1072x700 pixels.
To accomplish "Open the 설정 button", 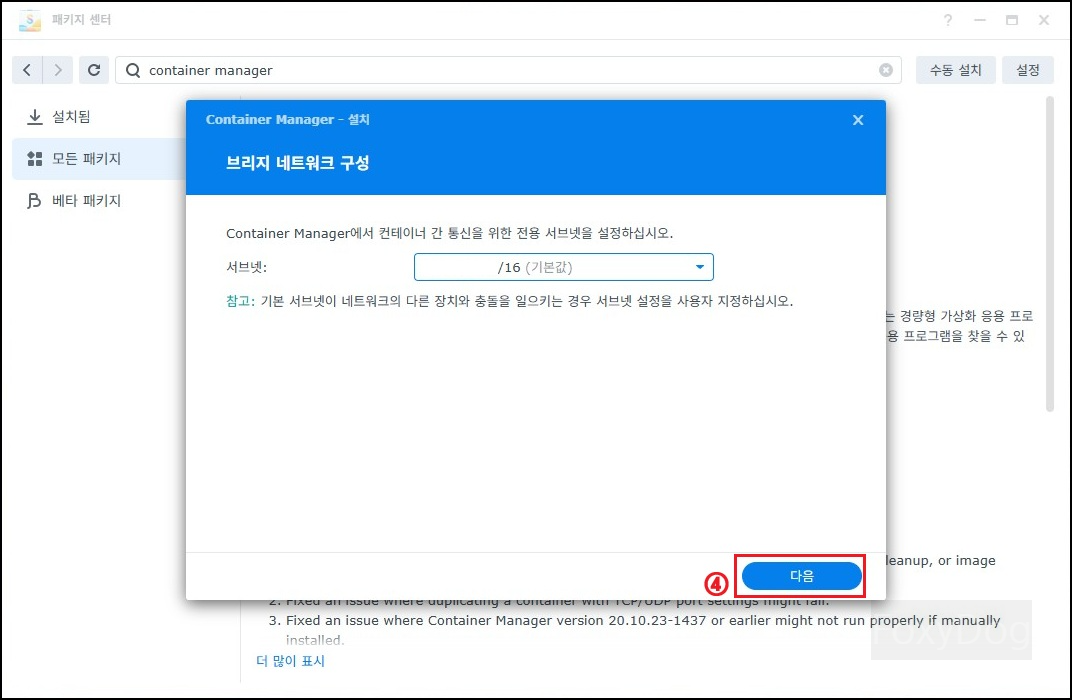I will [x=1028, y=70].
